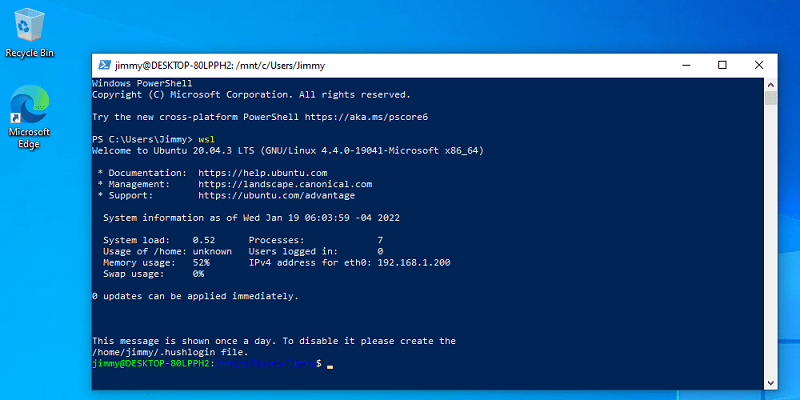The image size is (800, 400).
Task: Click the 'Windows PowerShell' heading line
Action: (x=142, y=83)
